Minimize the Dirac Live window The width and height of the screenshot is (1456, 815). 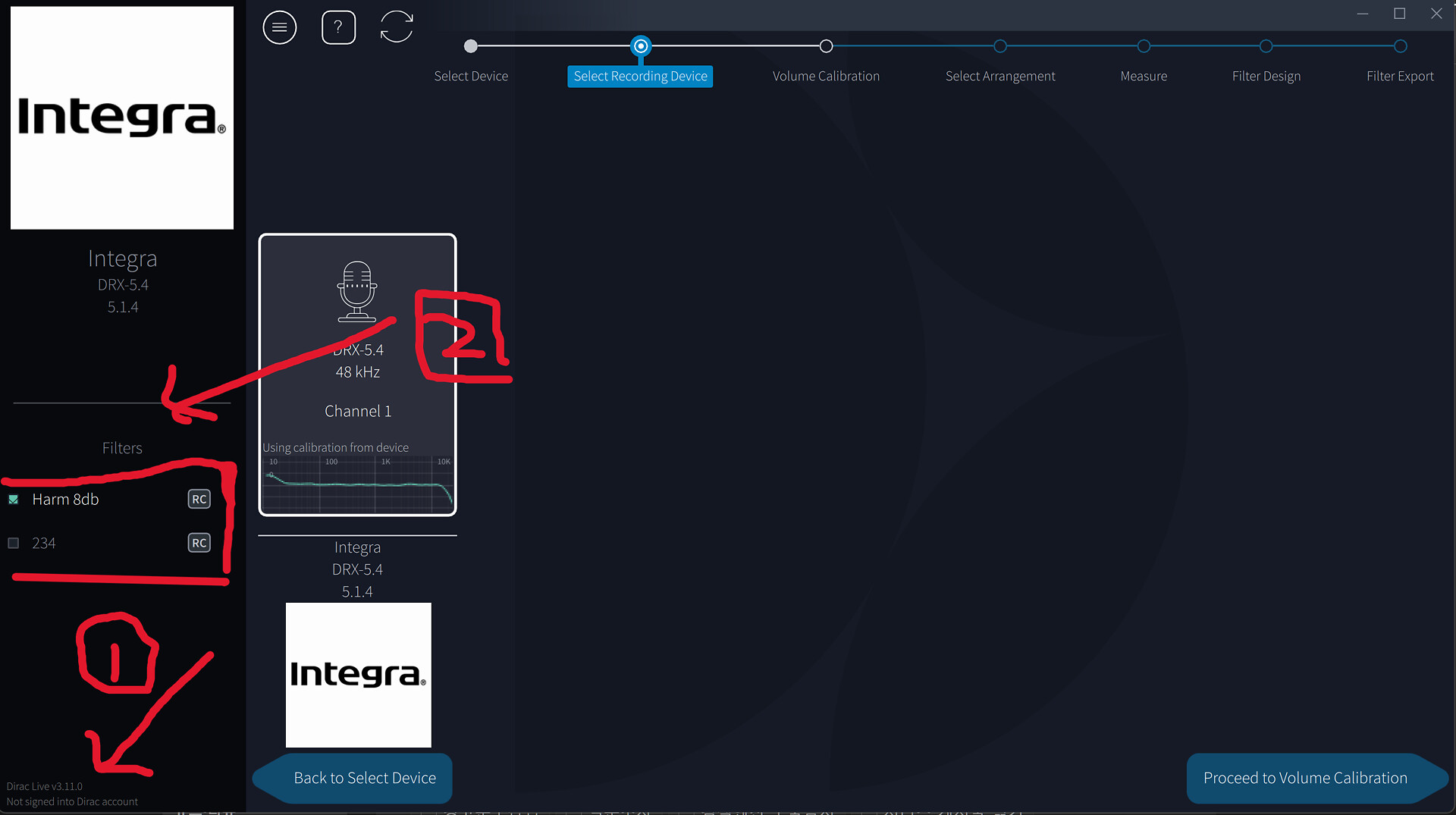[x=1363, y=14]
